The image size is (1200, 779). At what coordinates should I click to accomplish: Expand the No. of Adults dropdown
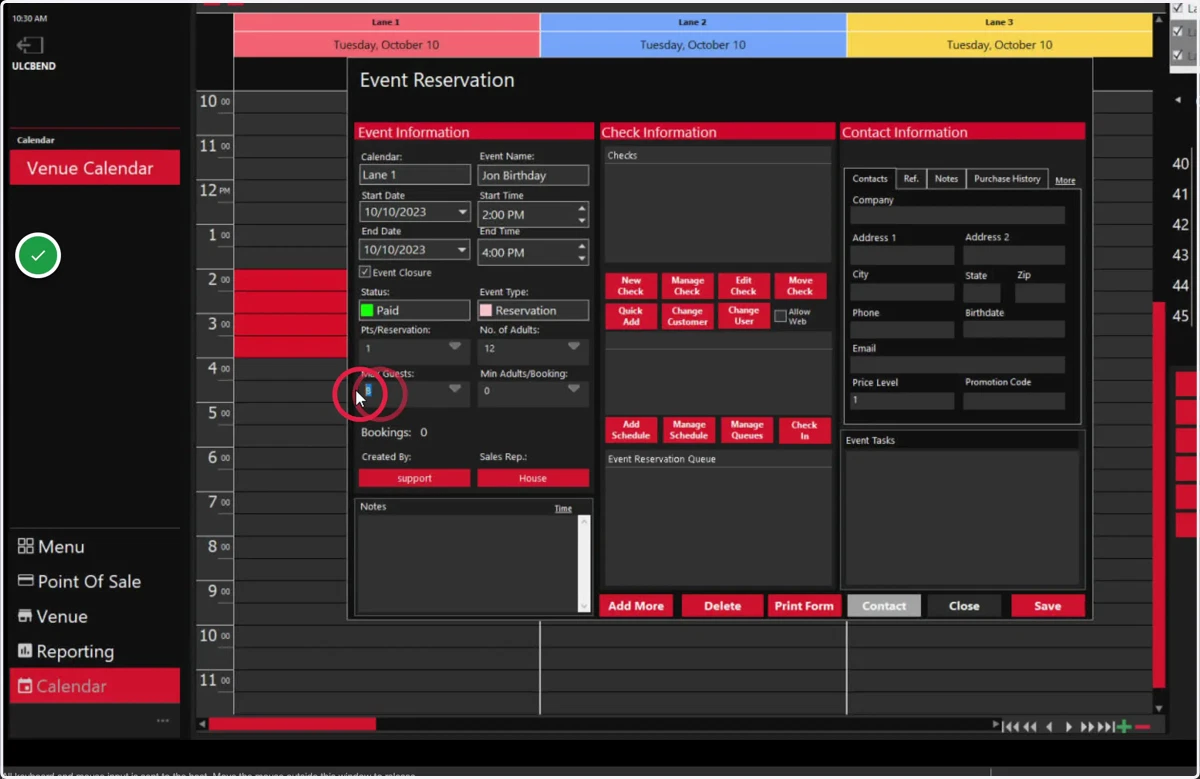click(574, 347)
